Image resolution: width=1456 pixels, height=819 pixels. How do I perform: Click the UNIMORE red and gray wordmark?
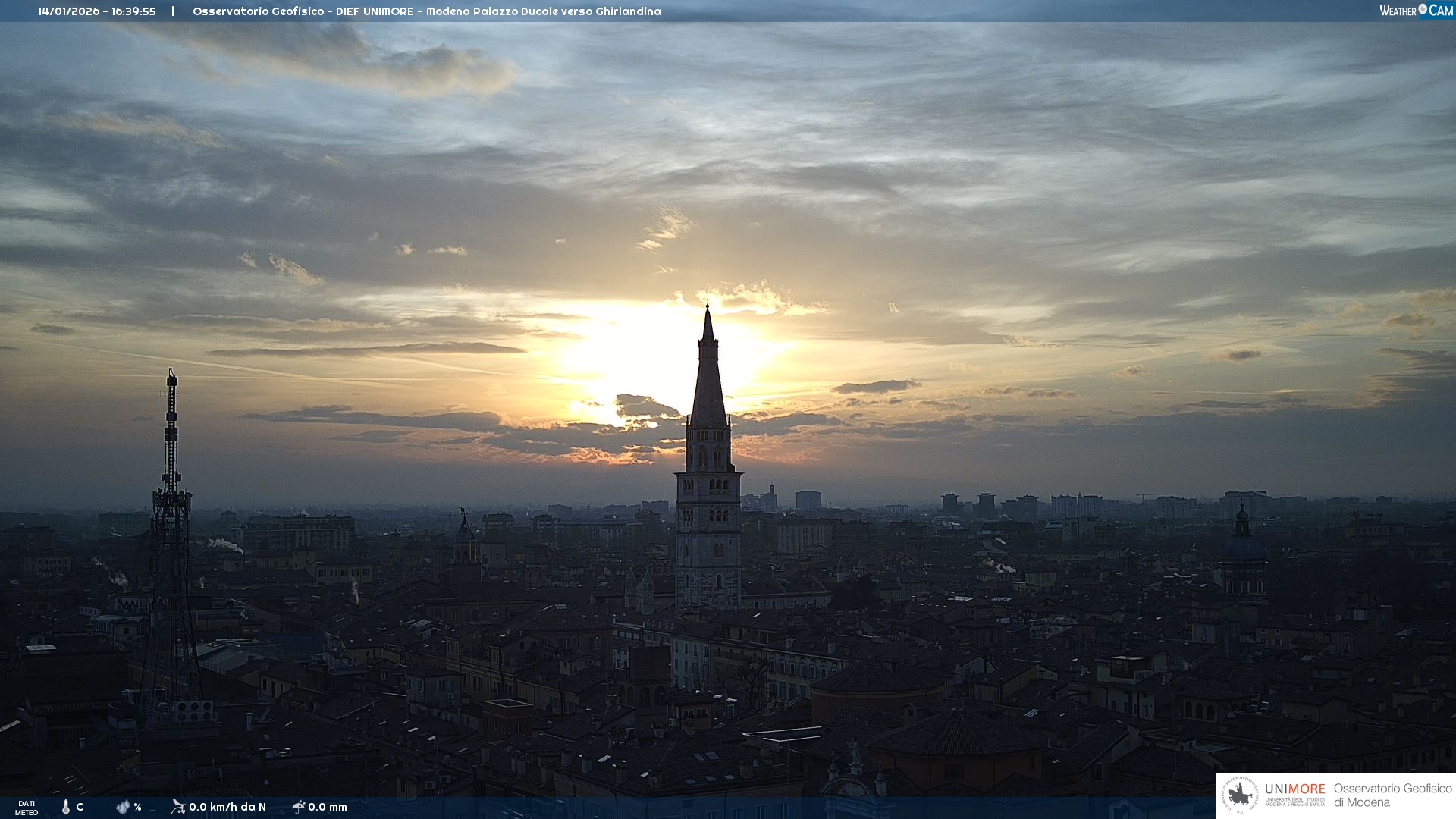[x=1294, y=789]
